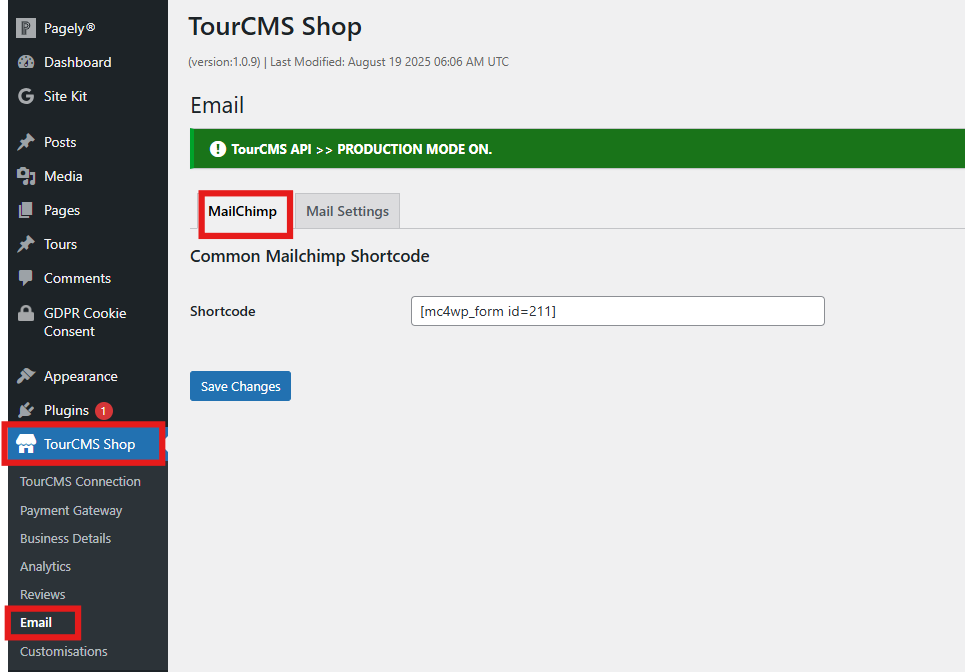The image size is (965, 672).
Task: Open the Customisations submenu
Action: coord(63,651)
